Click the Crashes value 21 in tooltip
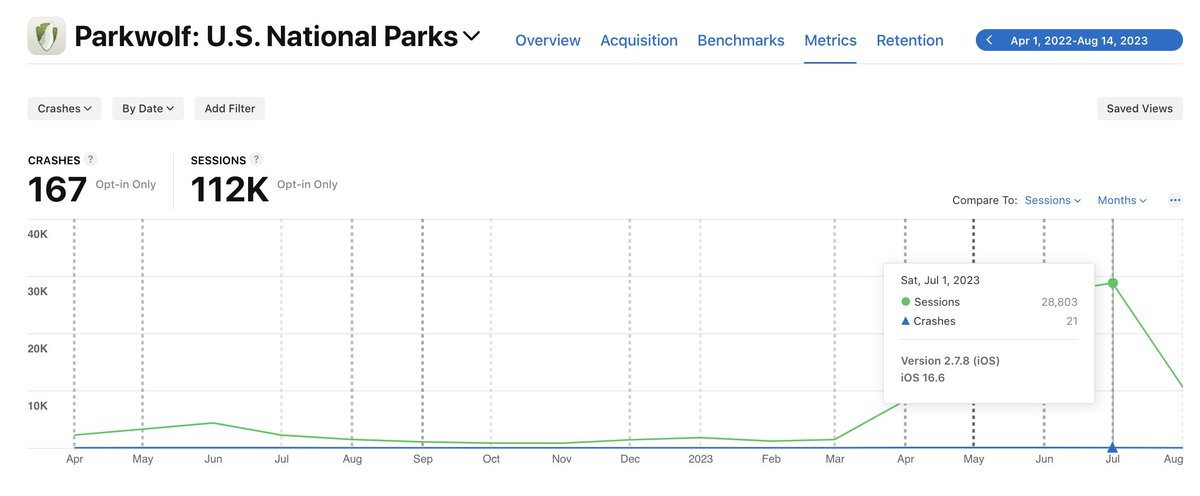The image size is (1200, 496). pos(1071,321)
